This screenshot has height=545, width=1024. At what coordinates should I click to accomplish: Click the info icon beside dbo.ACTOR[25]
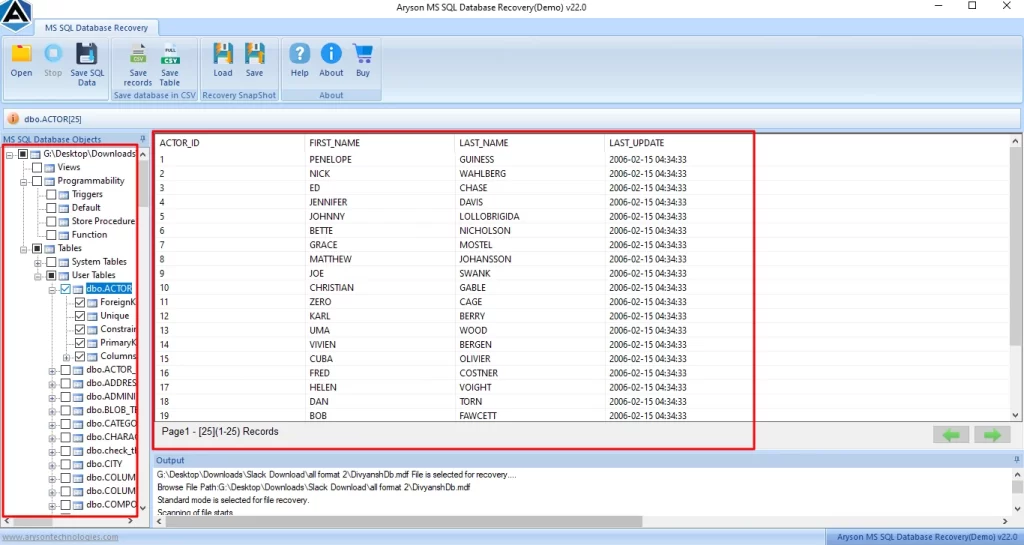pyautogui.click(x=13, y=119)
